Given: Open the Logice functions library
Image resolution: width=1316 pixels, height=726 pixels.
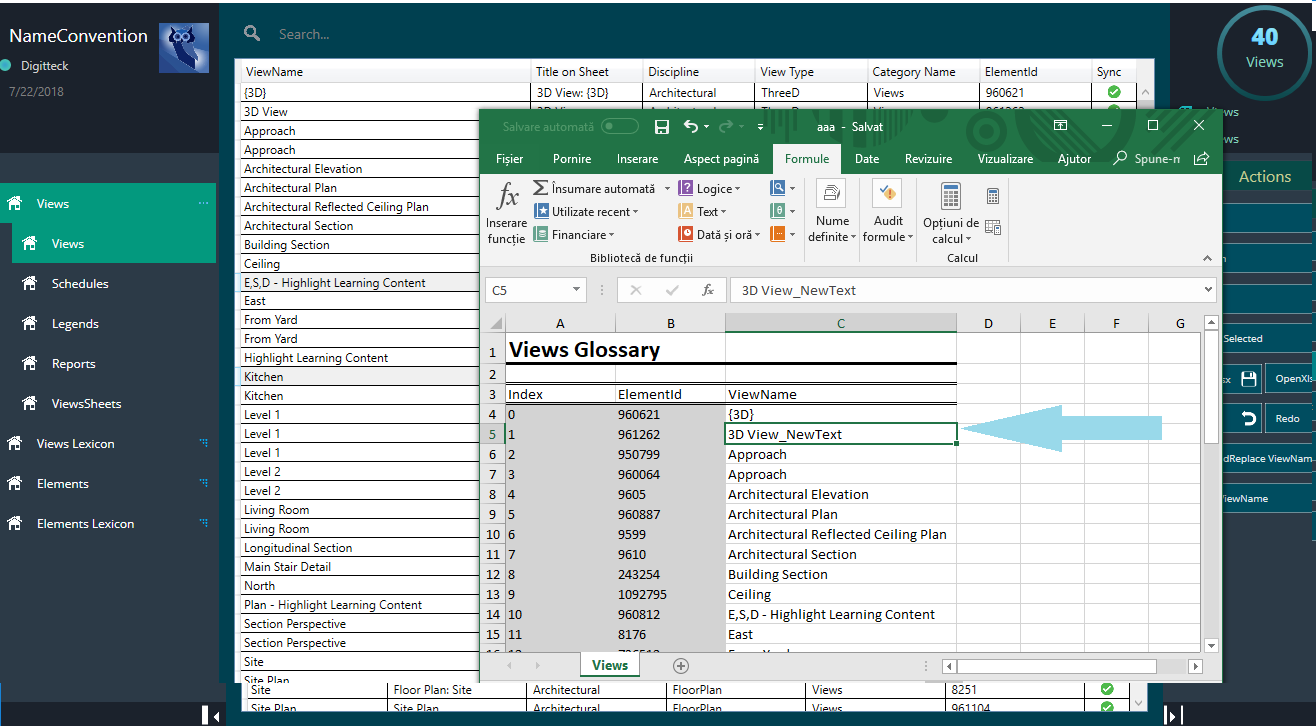Looking at the screenshot, I should (x=709, y=188).
